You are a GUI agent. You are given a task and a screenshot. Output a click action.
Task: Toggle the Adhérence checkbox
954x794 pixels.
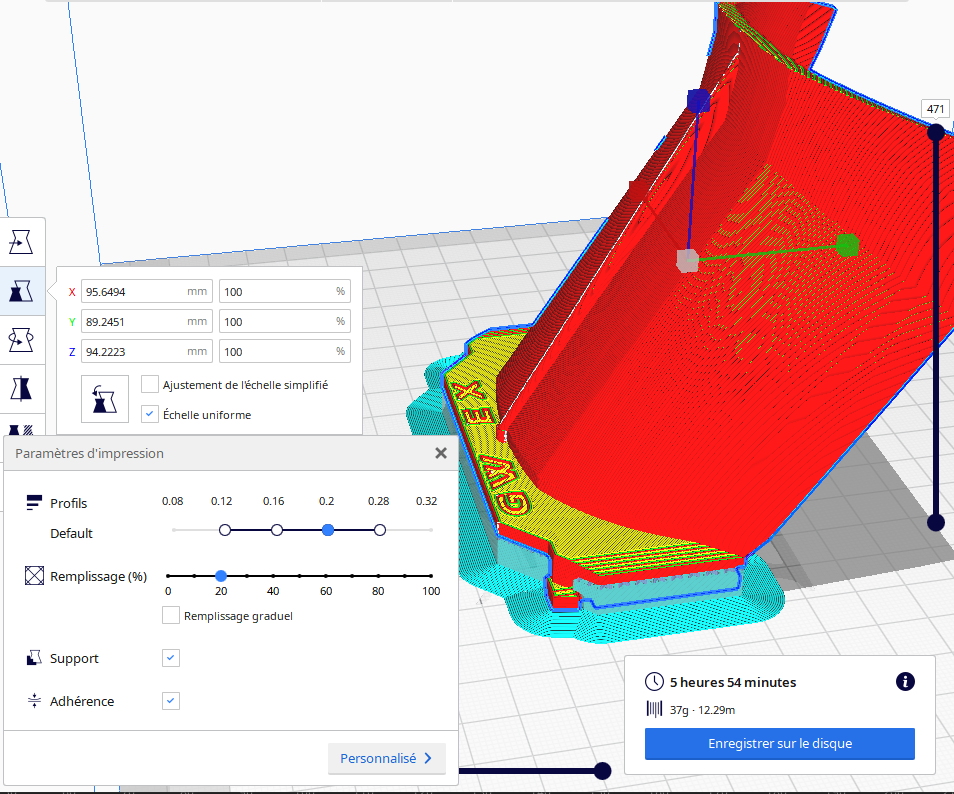171,701
